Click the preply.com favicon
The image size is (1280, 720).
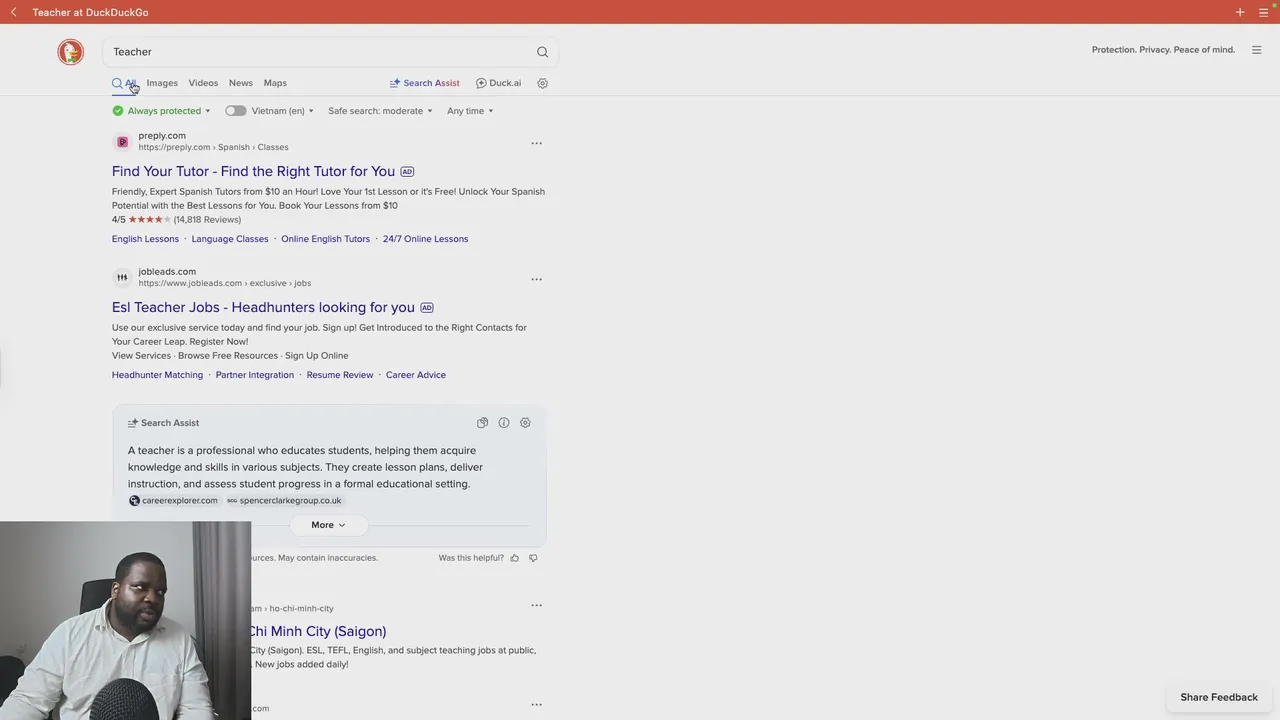point(122,142)
